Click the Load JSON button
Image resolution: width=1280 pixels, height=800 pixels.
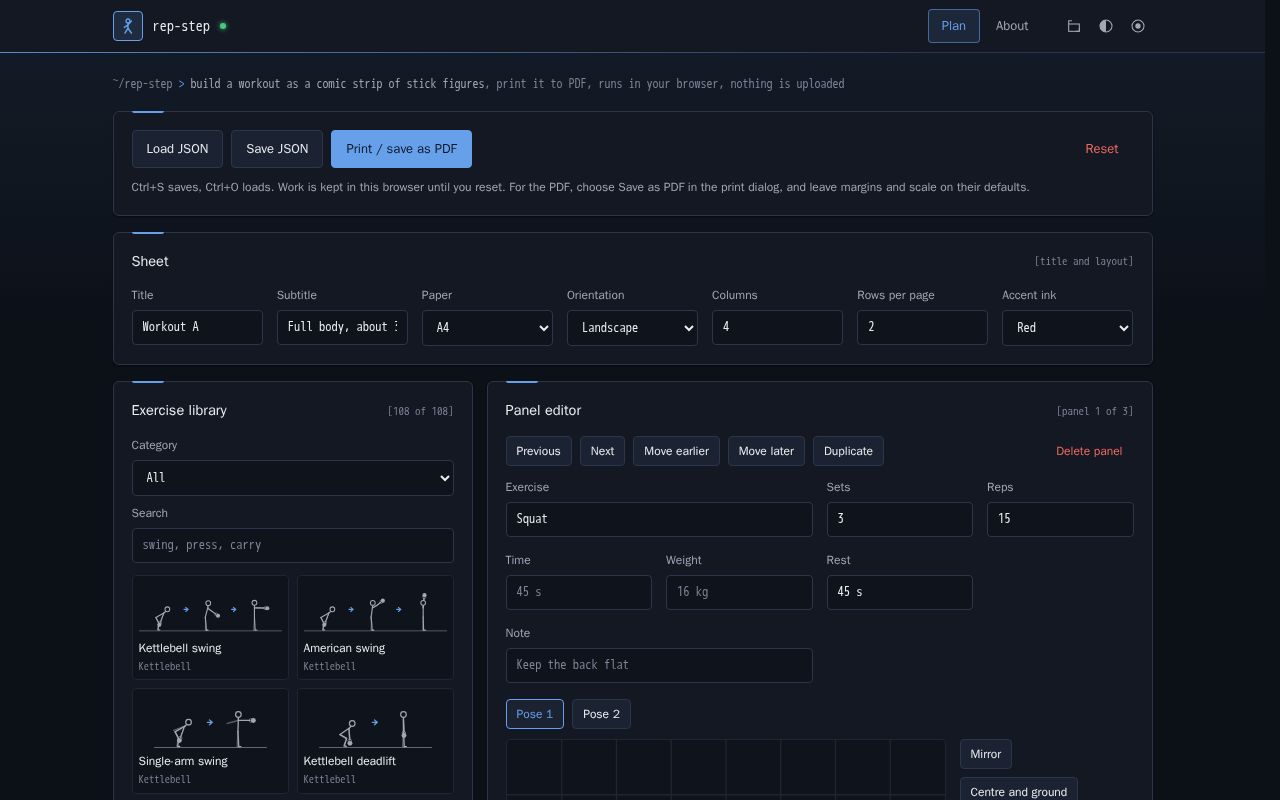177,149
